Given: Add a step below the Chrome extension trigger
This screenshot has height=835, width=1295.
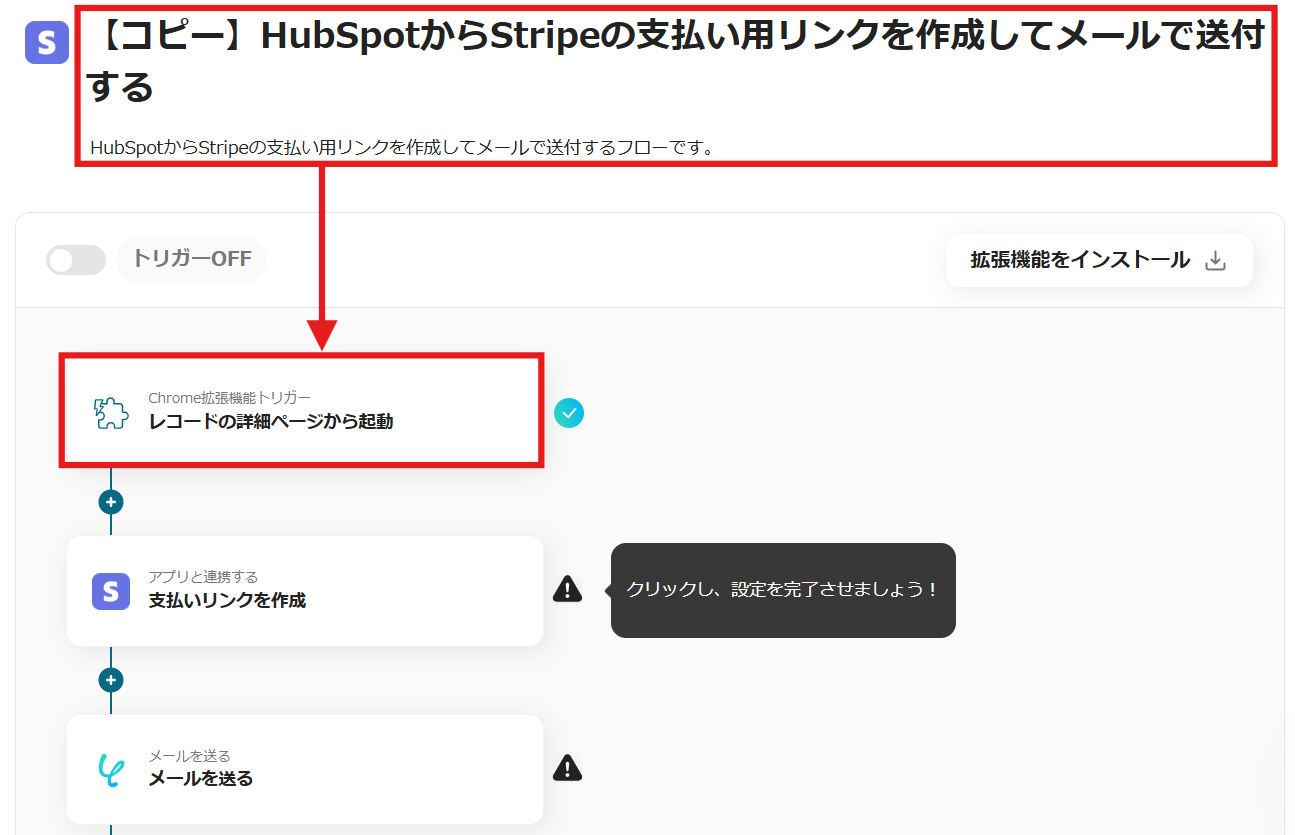Looking at the screenshot, I should coord(111,501).
